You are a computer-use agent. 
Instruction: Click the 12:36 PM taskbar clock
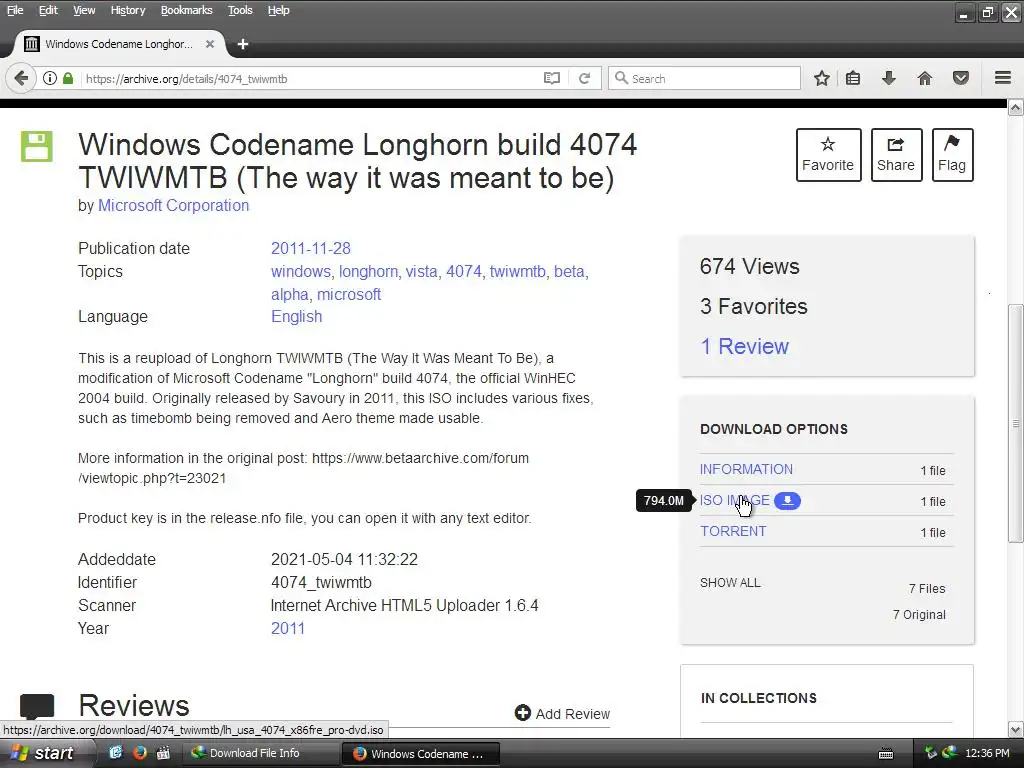pos(987,754)
